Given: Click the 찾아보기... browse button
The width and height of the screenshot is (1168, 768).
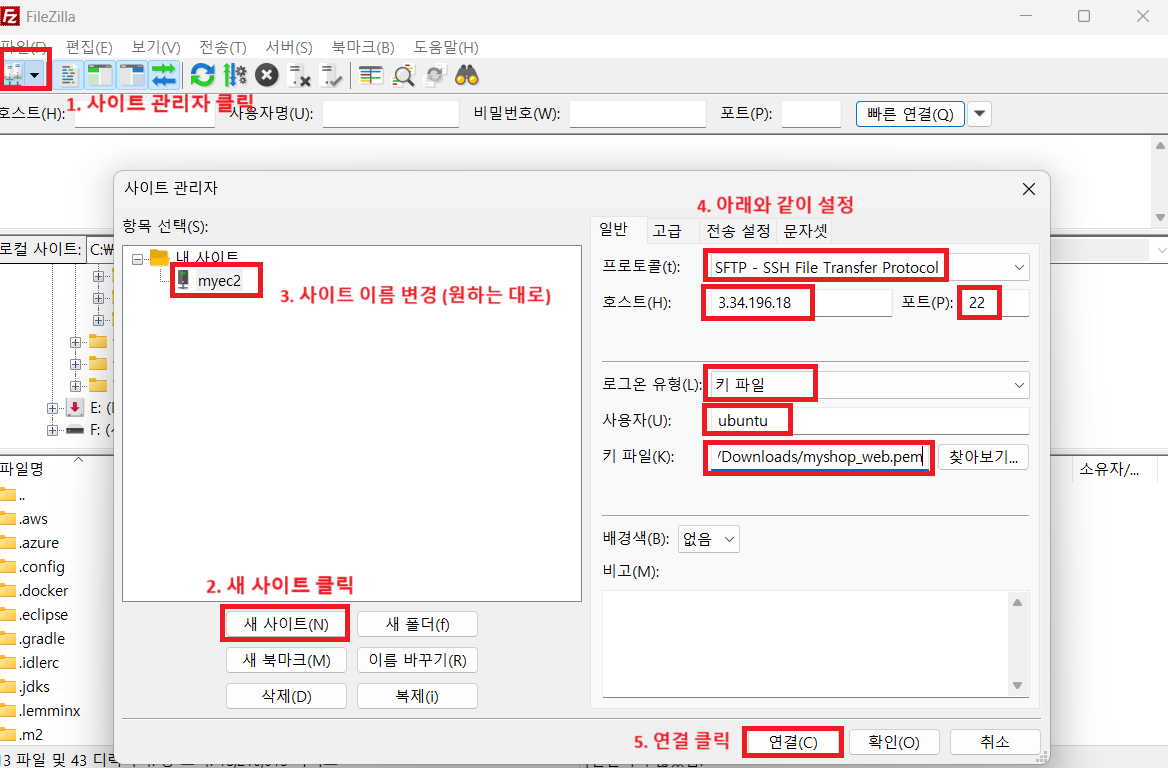Looking at the screenshot, I should tap(983, 457).
